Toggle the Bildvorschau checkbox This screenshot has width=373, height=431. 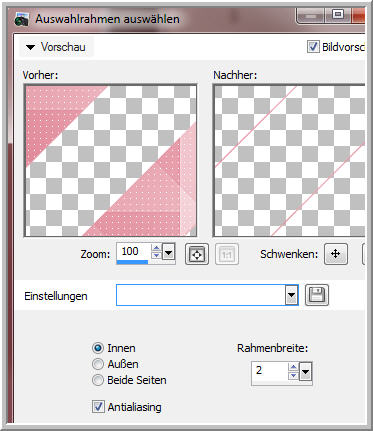[313, 47]
